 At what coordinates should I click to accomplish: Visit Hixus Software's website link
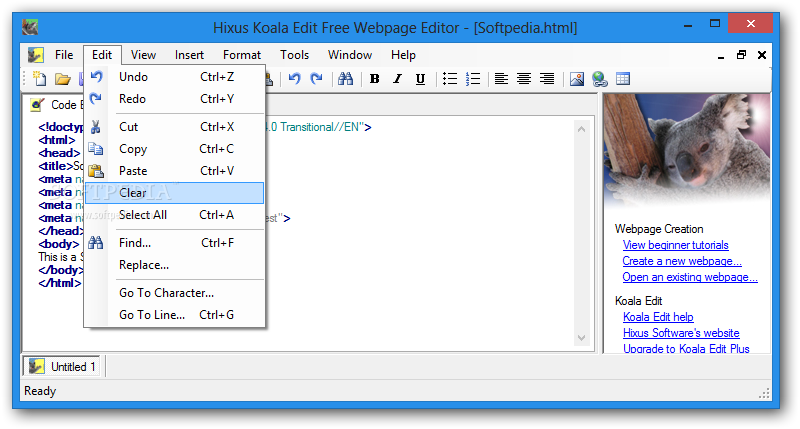(681, 333)
